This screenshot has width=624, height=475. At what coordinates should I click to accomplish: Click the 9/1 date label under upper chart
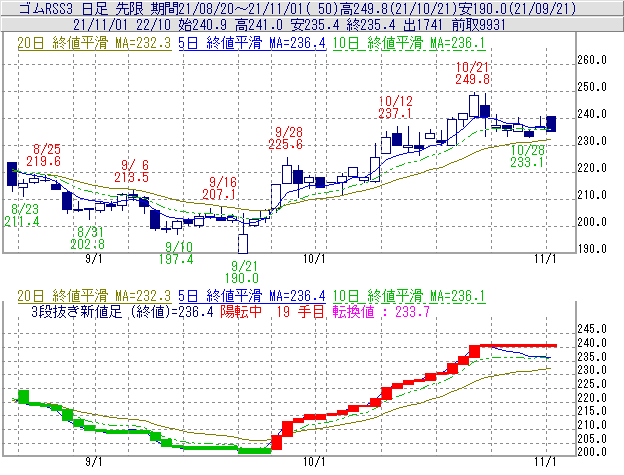(x=94, y=259)
